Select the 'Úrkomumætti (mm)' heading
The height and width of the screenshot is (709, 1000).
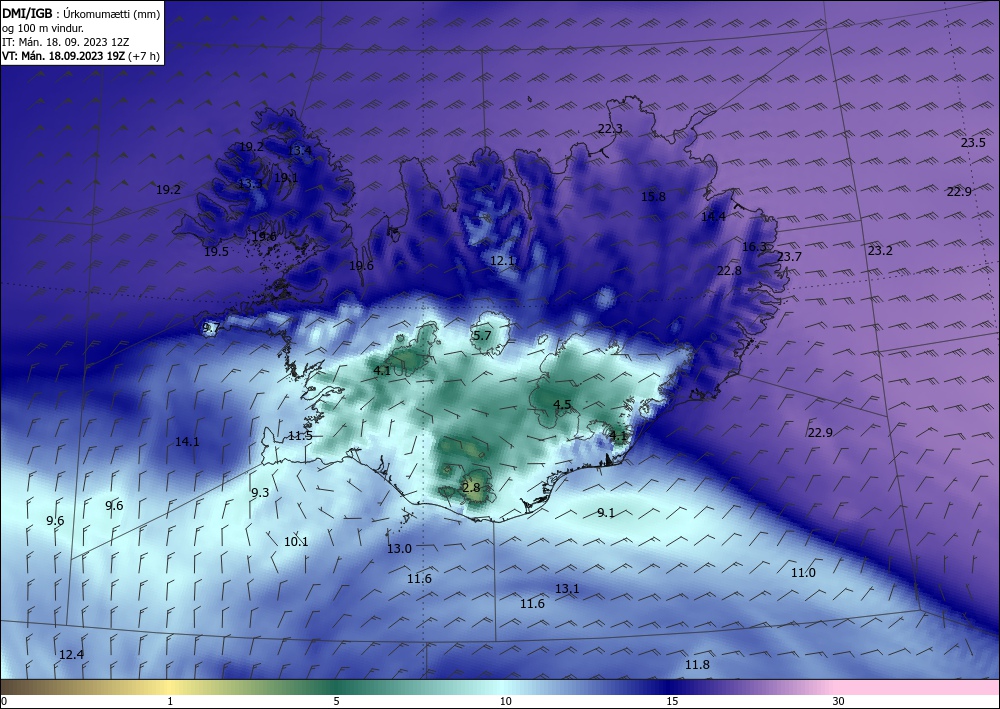tap(112, 13)
